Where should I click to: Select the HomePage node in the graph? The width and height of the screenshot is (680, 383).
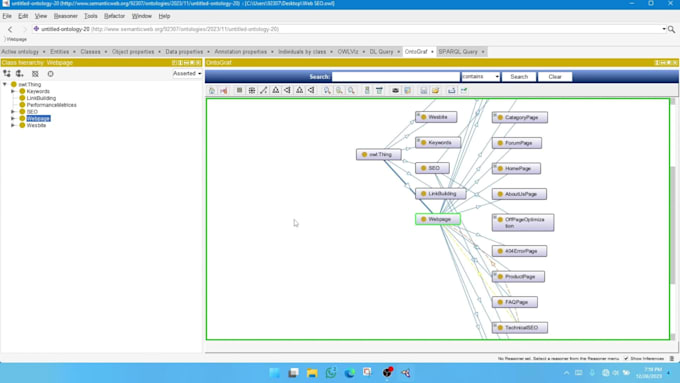[x=516, y=168]
